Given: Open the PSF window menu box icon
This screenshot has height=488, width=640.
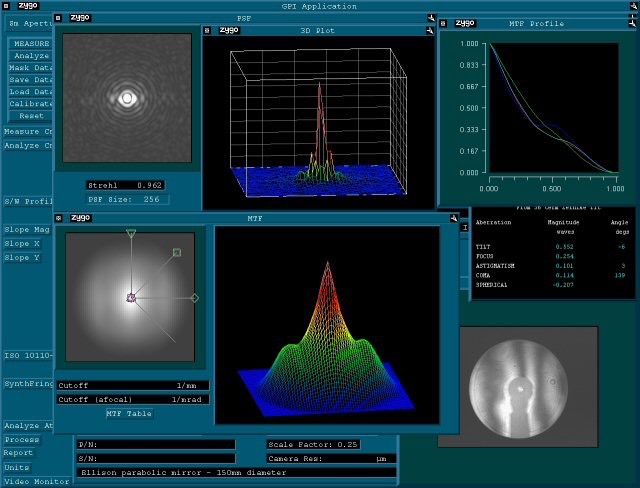Looking at the screenshot, I should (x=59, y=18).
